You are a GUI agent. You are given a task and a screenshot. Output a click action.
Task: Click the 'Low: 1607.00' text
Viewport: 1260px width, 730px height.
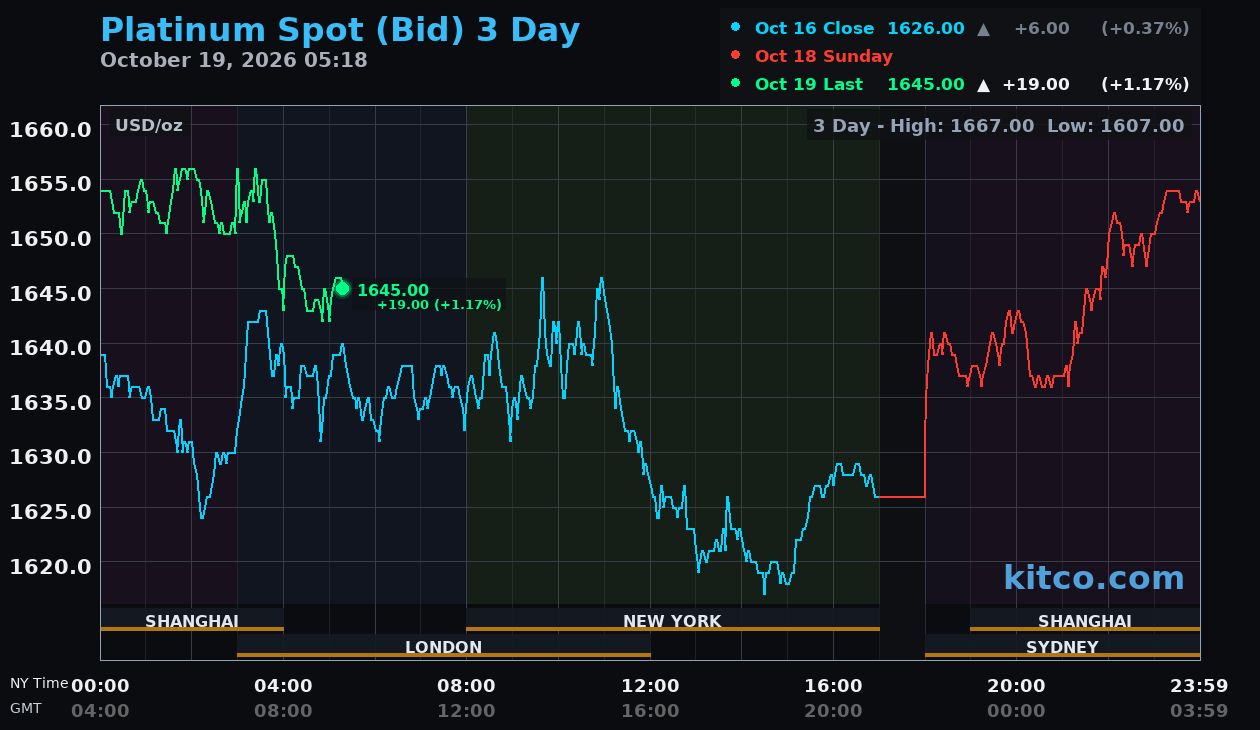(1115, 126)
